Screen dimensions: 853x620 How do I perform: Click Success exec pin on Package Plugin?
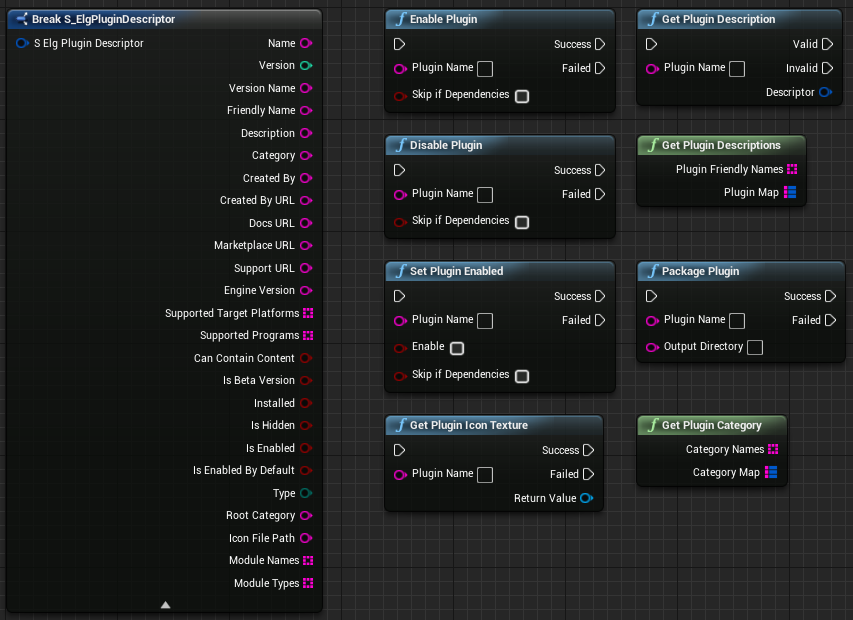[x=829, y=297]
